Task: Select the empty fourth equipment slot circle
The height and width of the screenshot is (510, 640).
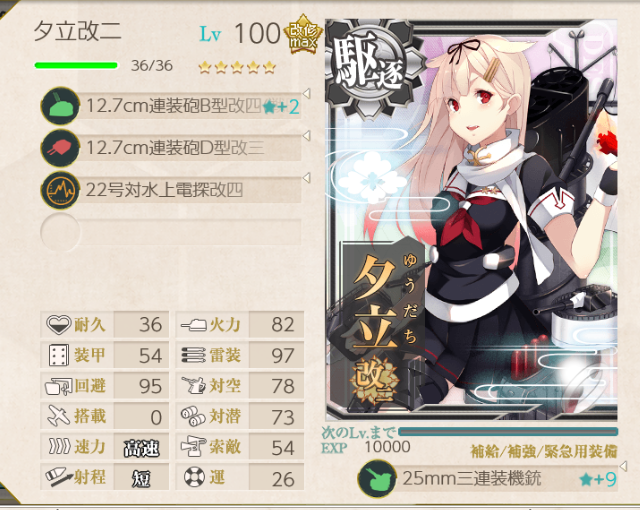Action: point(60,232)
